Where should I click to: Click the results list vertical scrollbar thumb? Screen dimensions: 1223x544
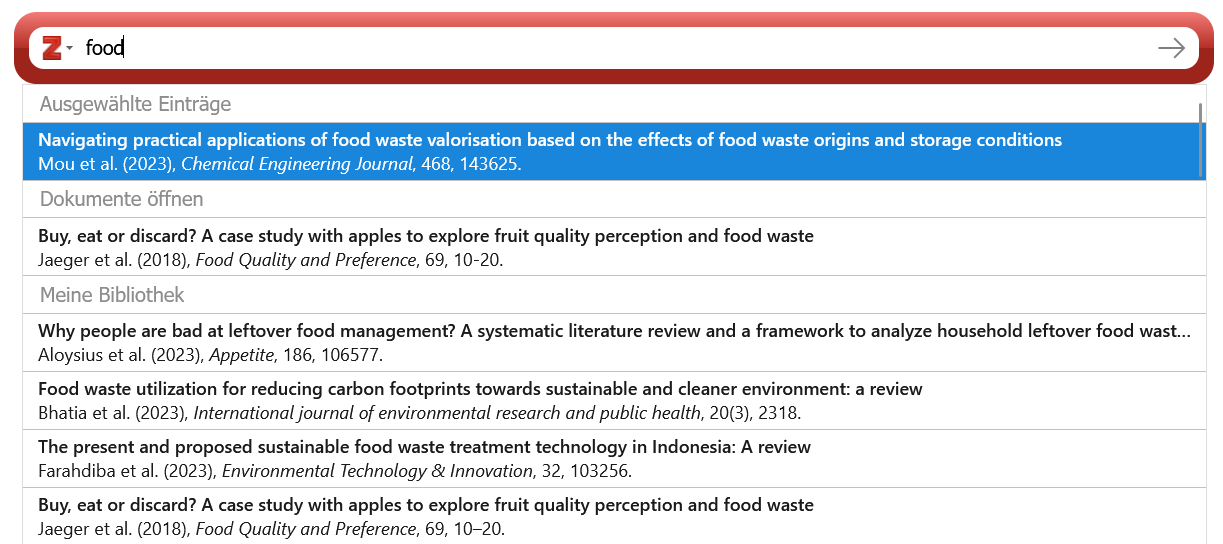[x=1200, y=139]
